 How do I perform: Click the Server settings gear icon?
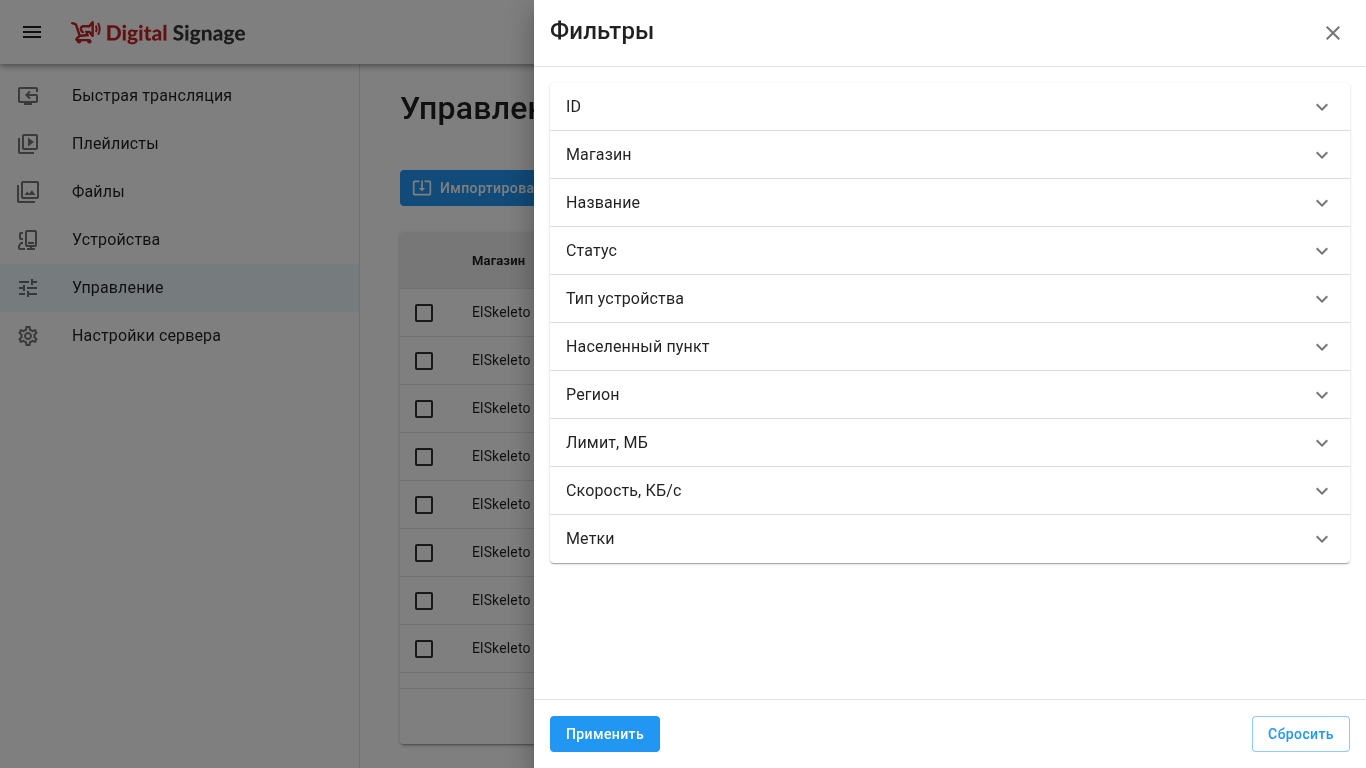point(28,336)
